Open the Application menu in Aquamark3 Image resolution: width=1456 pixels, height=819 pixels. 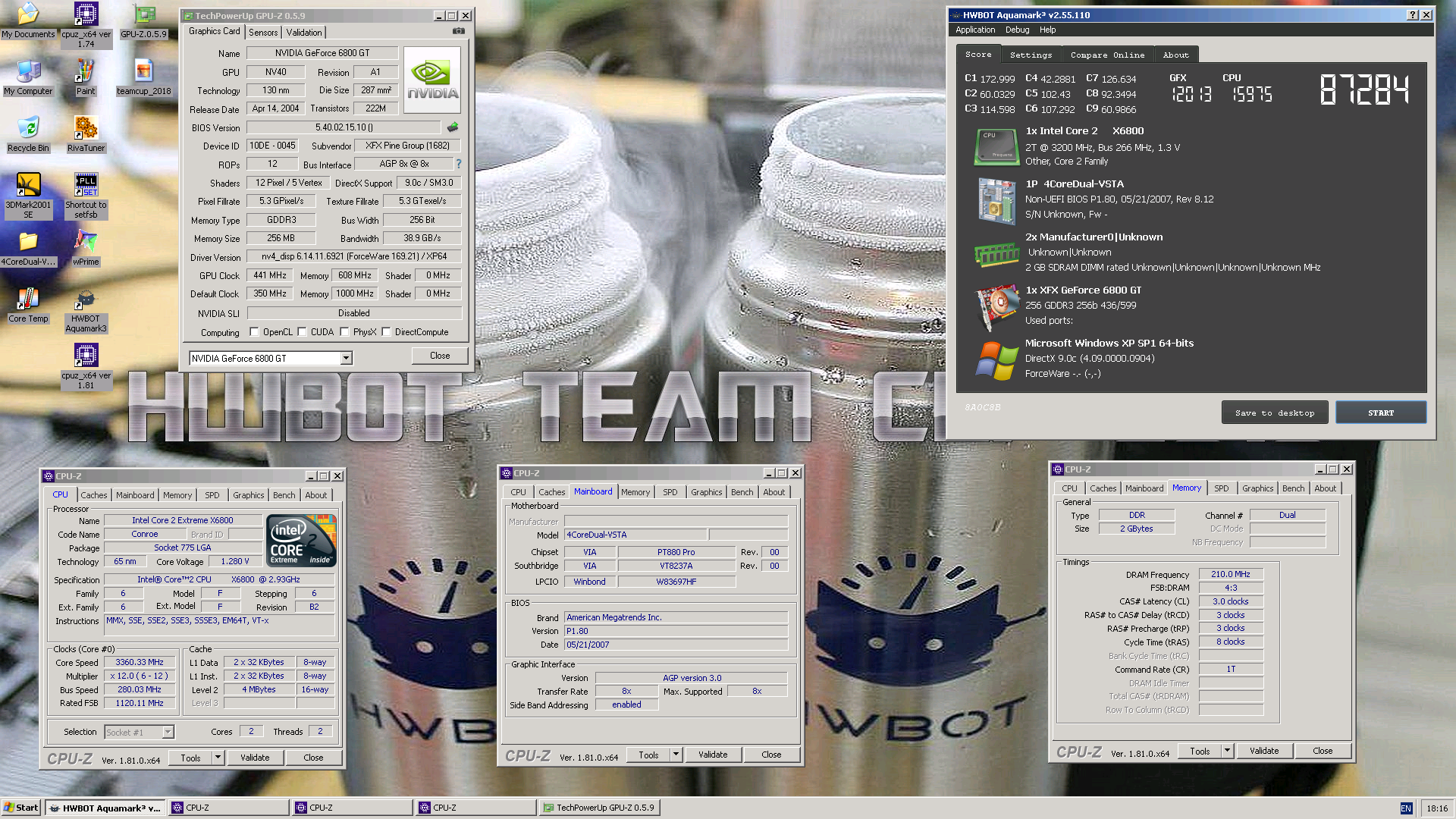975,30
